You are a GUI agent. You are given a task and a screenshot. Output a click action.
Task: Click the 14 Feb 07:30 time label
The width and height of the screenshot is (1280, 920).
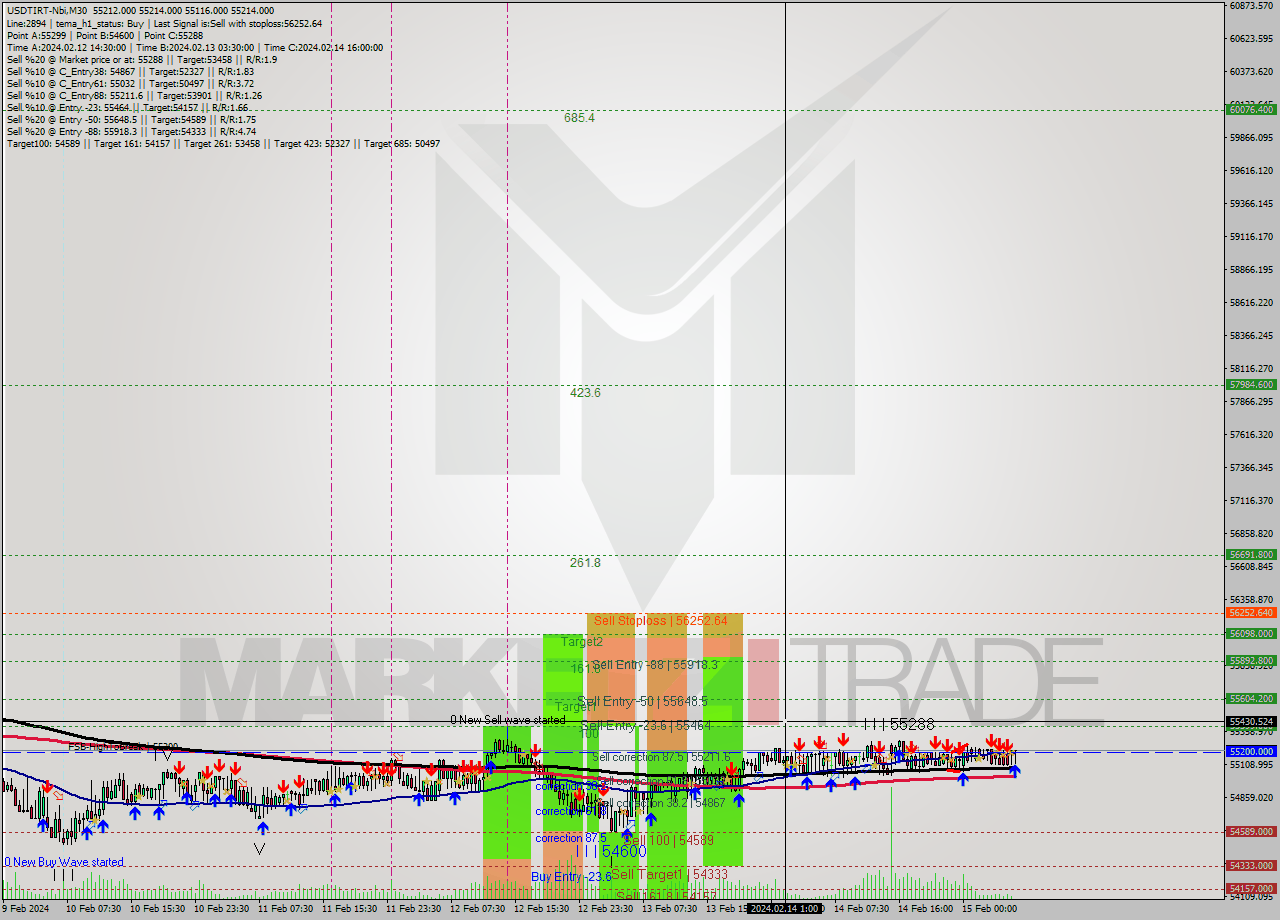861,909
